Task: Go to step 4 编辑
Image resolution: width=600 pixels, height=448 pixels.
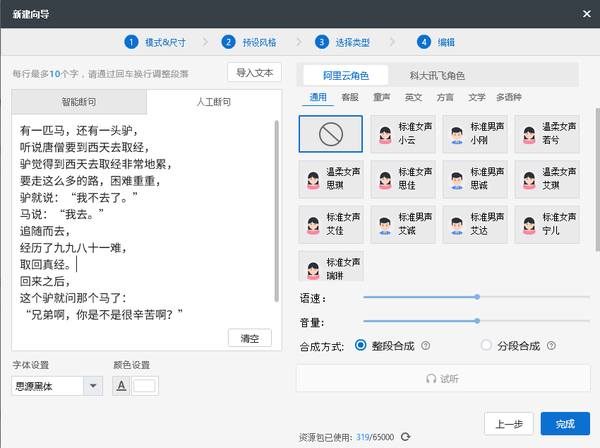Action: pyautogui.click(x=436, y=42)
